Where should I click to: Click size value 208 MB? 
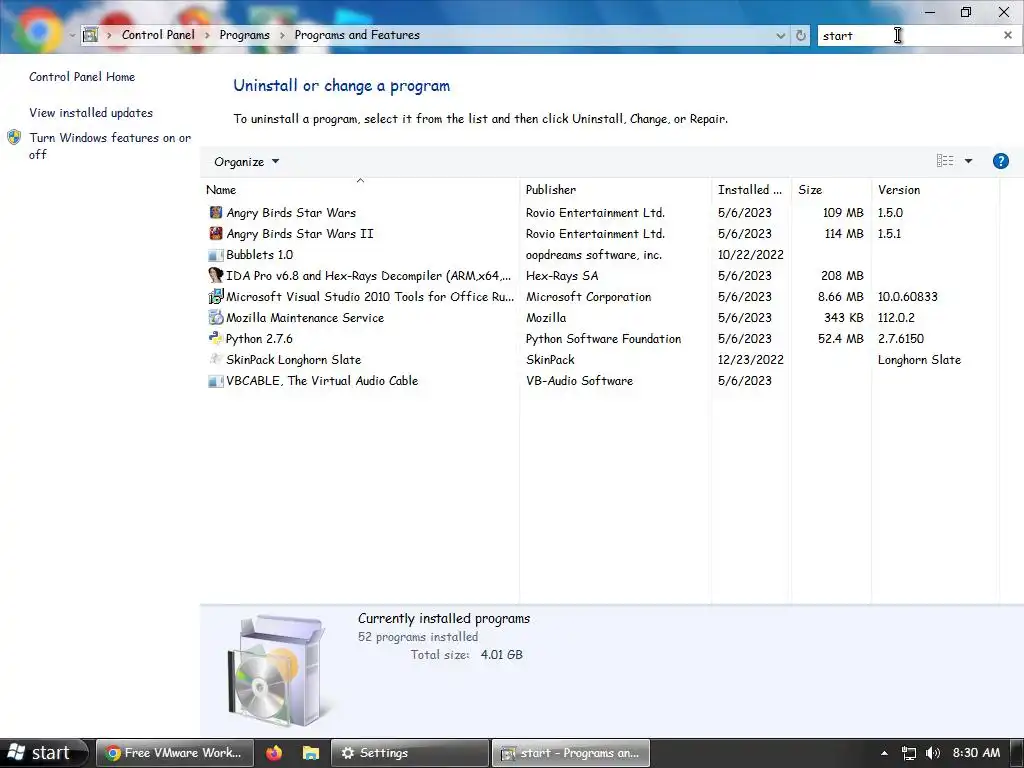(842, 276)
